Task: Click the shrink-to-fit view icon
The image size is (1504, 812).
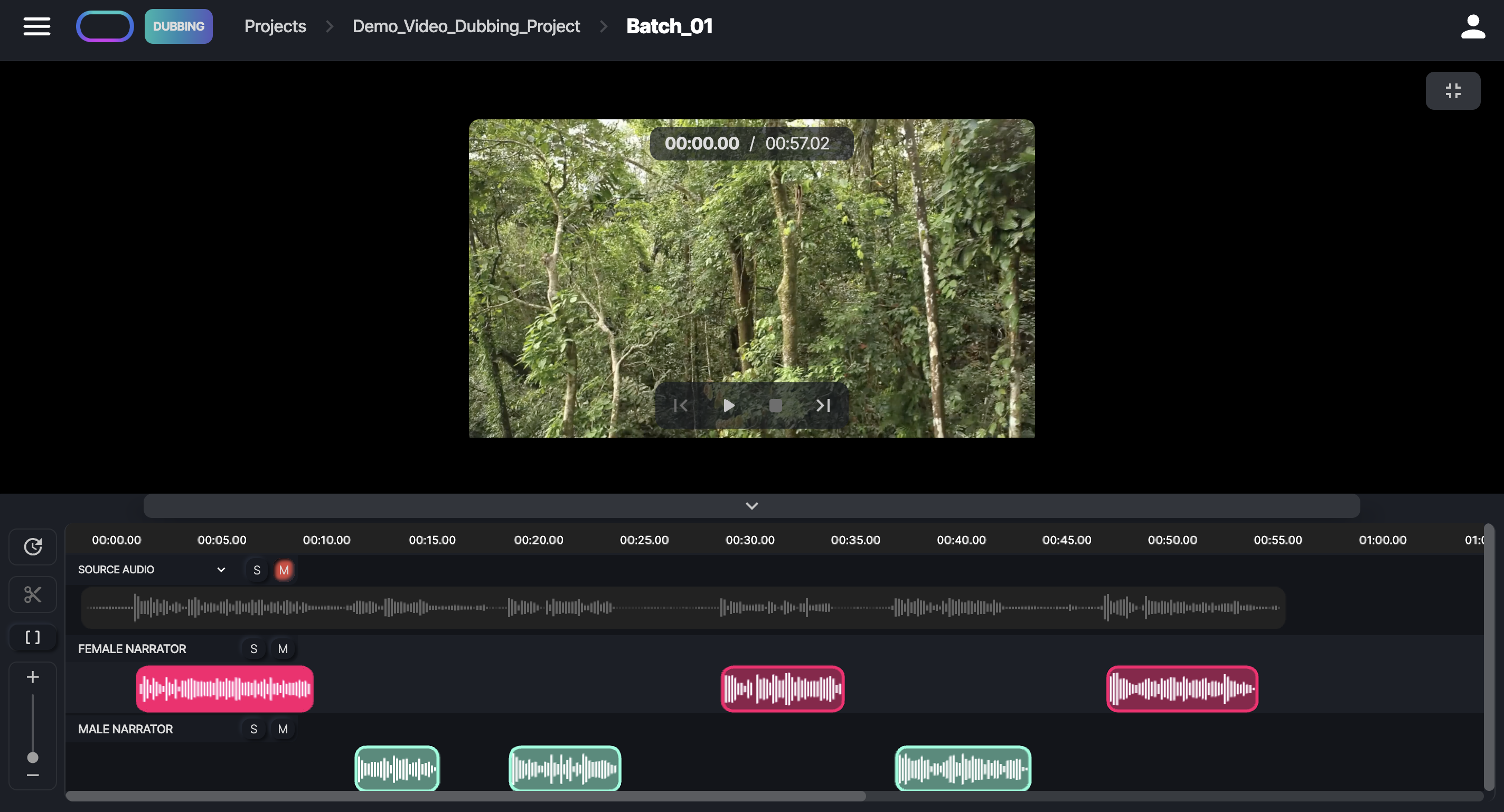Action: (x=1453, y=90)
